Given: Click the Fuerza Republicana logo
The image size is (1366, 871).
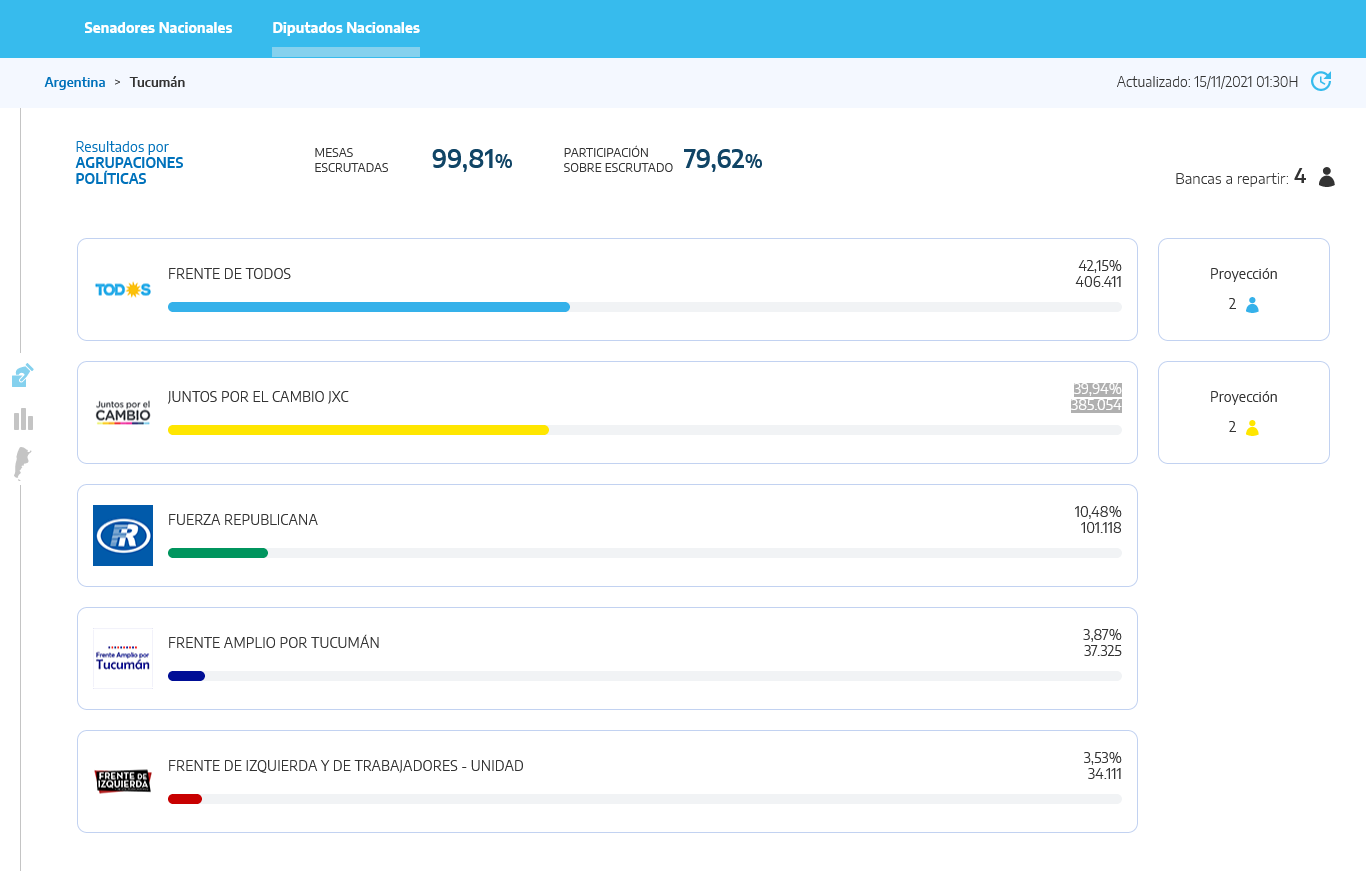Looking at the screenshot, I should click(123, 535).
